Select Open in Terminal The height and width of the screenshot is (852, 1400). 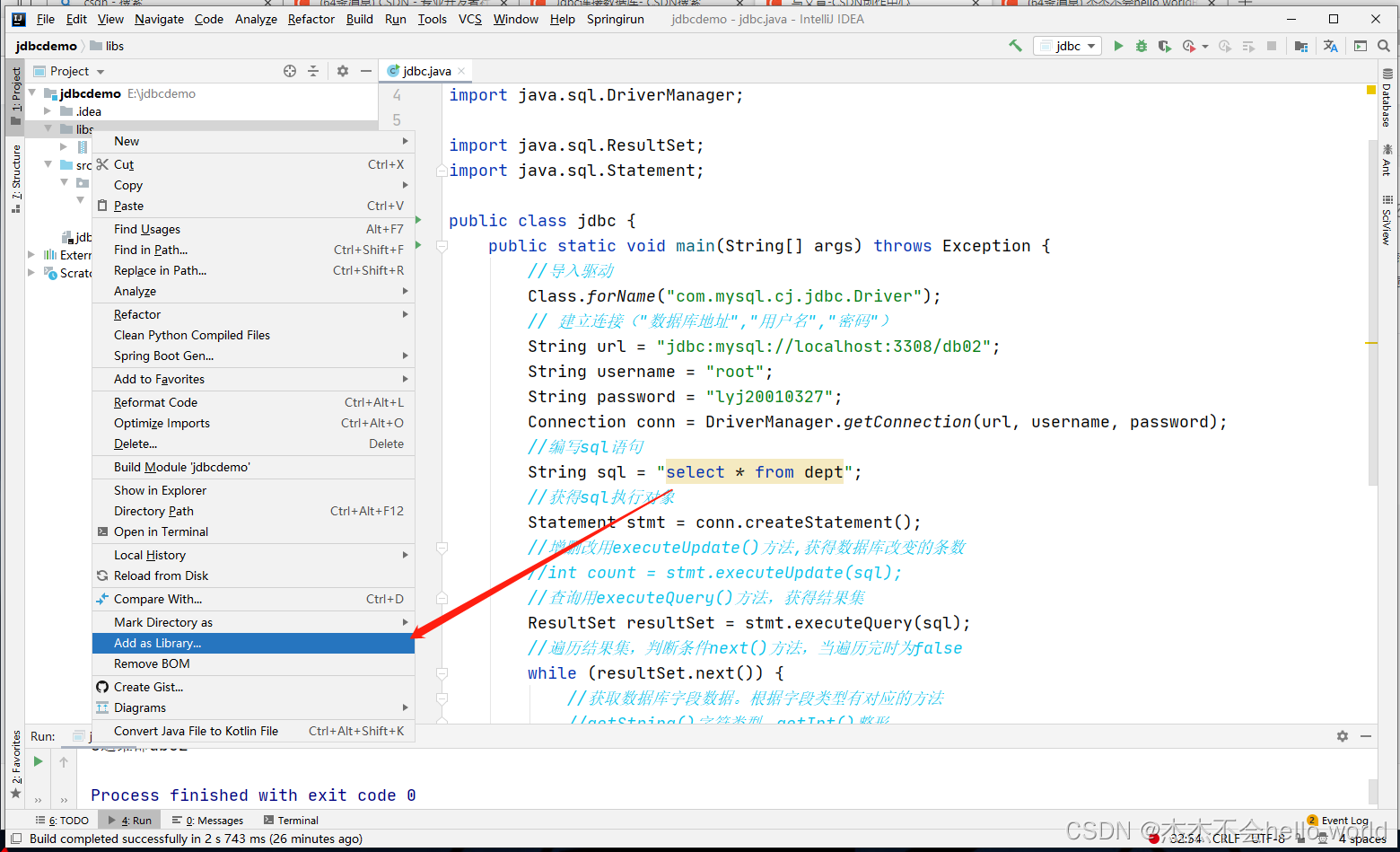[x=253, y=531]
